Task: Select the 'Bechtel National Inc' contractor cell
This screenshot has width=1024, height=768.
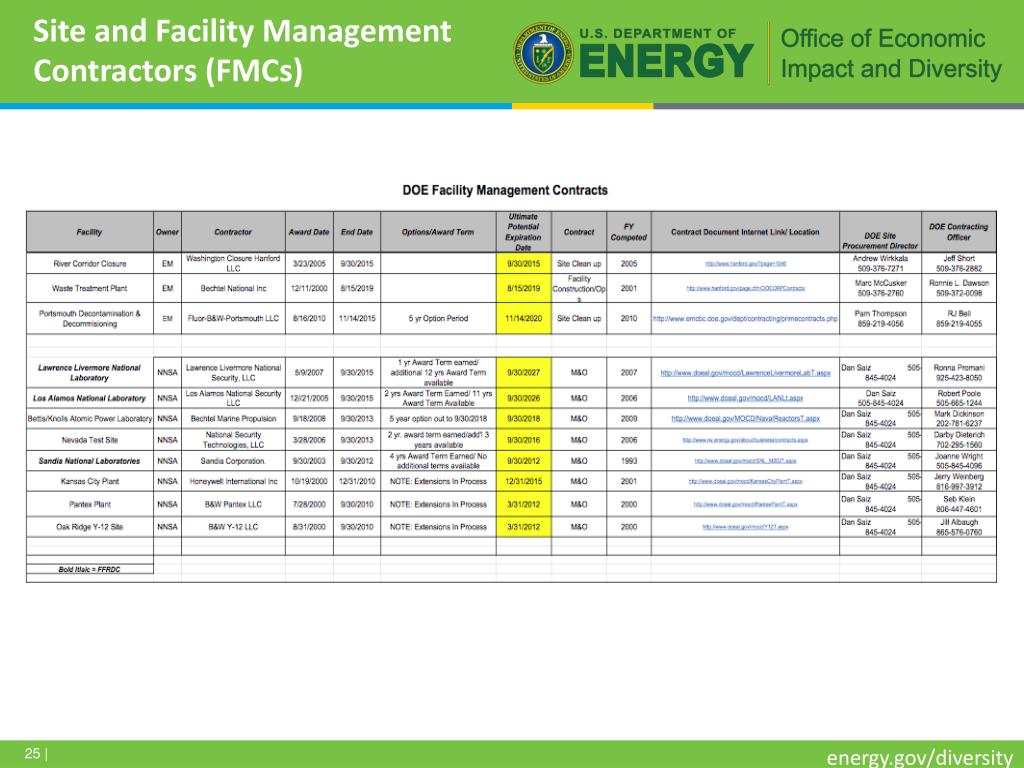Action: pyautogui.click(x=233, y=288)
